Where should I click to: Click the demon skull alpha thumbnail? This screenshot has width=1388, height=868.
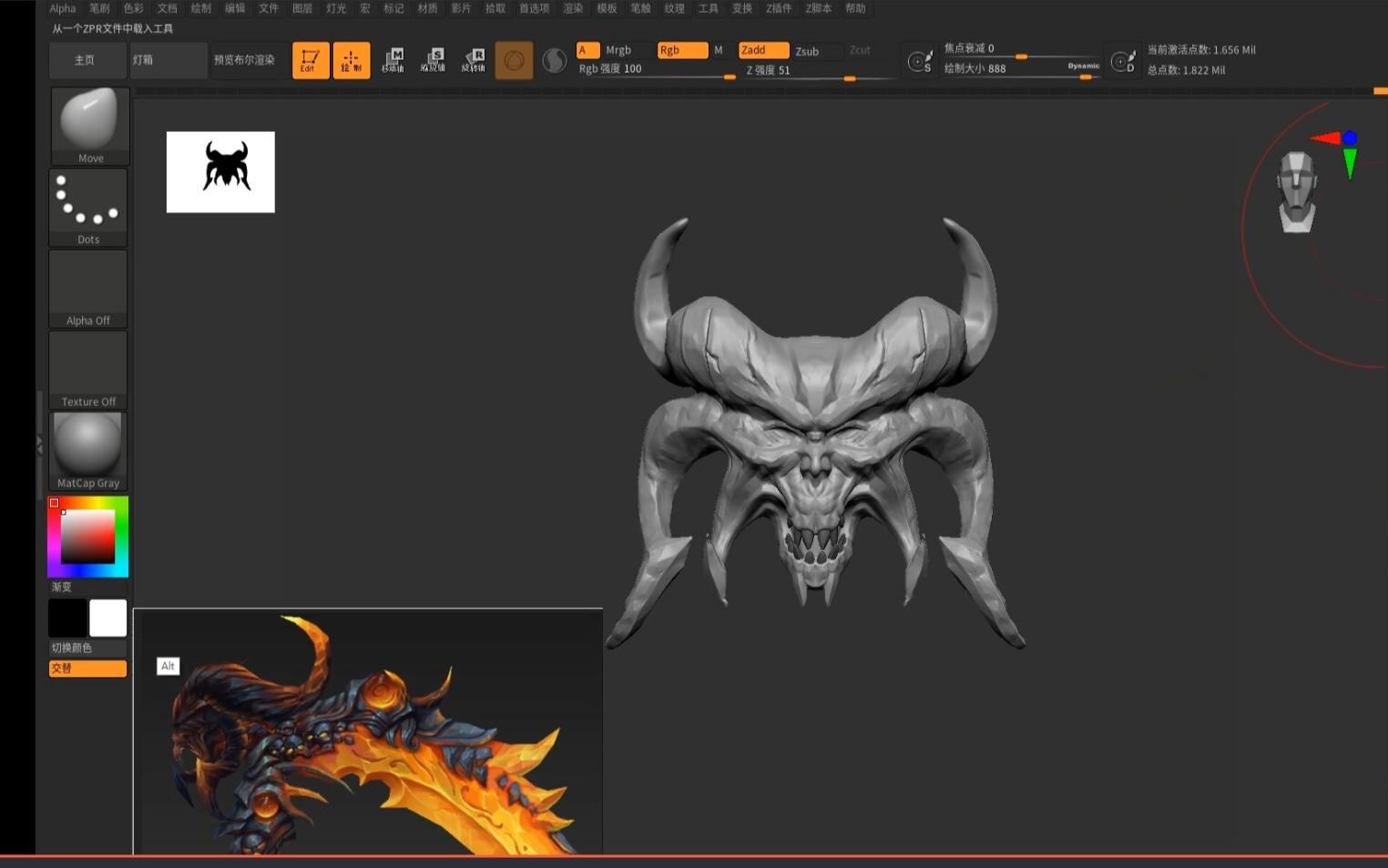(x=220, y=171)
